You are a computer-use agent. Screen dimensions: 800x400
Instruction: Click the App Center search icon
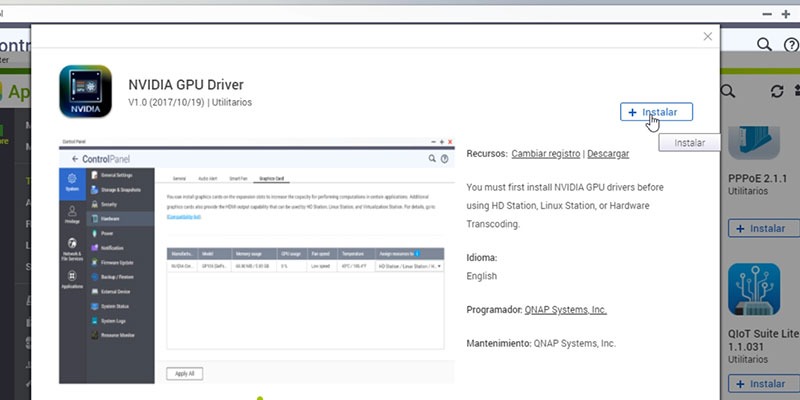click(728, 91)
